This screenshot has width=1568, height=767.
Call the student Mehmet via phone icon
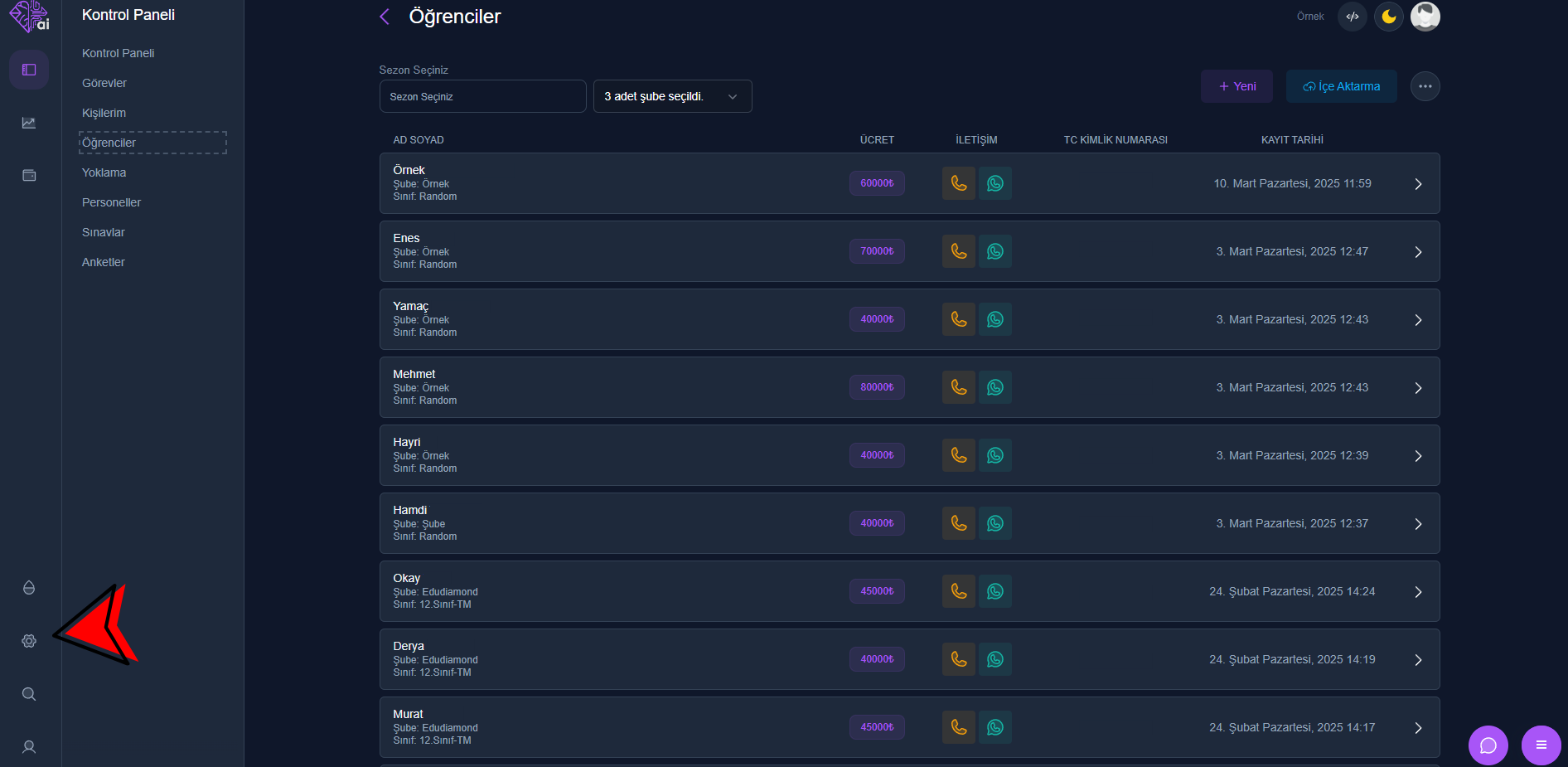959,387
